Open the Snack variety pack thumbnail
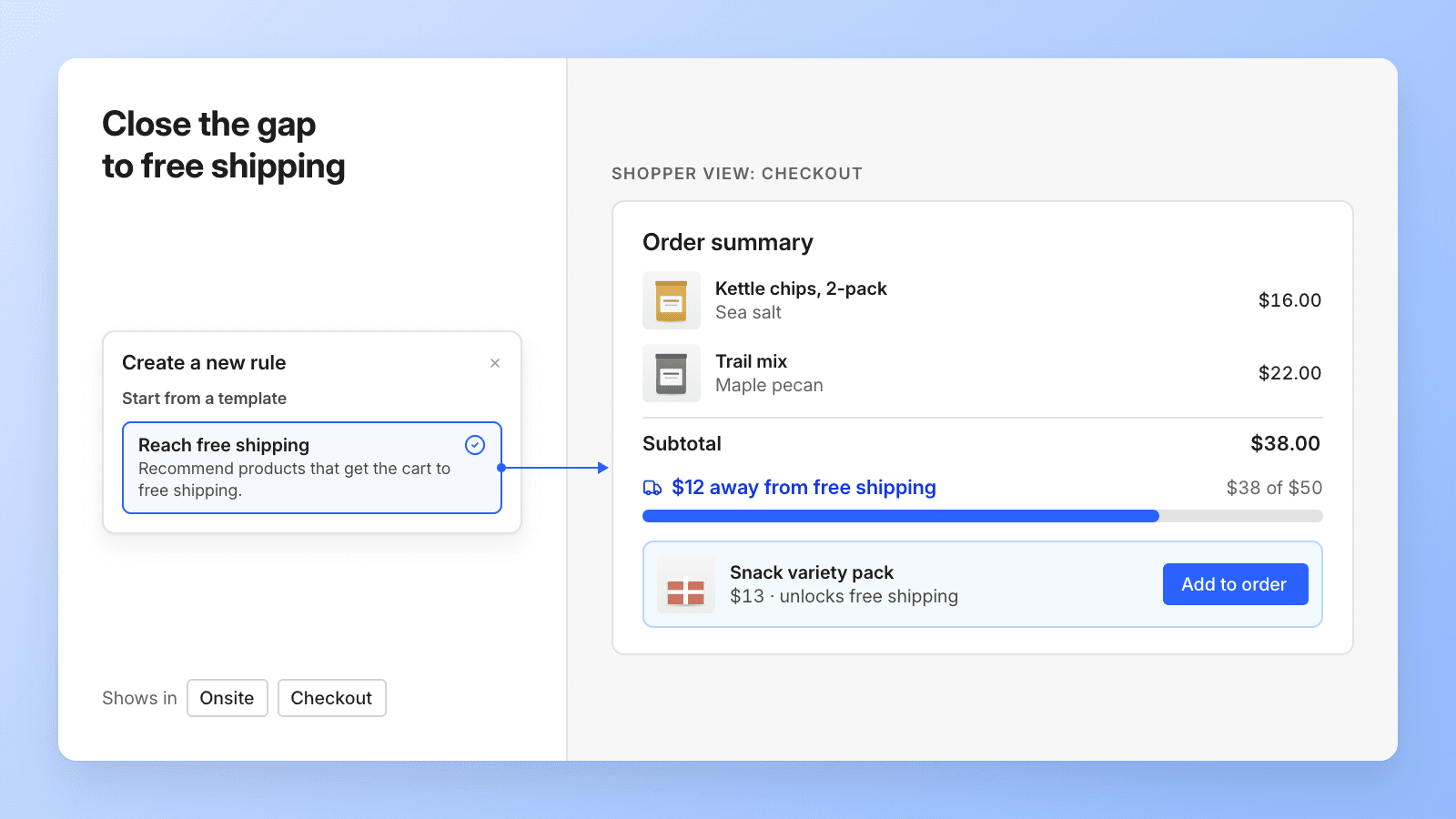 (x=686, y=584)
